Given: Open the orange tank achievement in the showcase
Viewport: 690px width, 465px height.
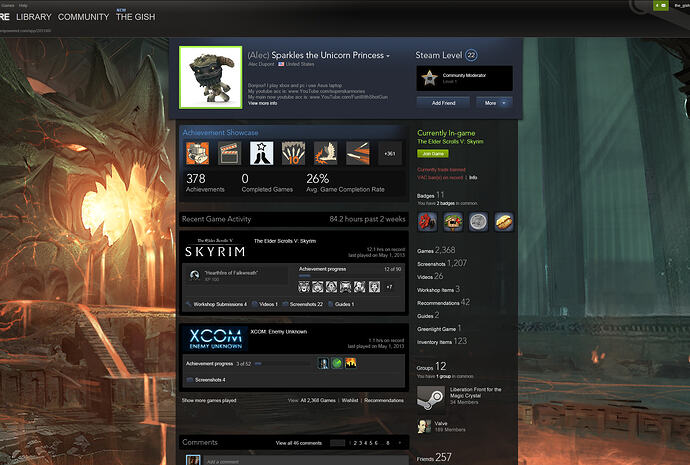Looking at the screenshot, I should [x=197, y=153].
